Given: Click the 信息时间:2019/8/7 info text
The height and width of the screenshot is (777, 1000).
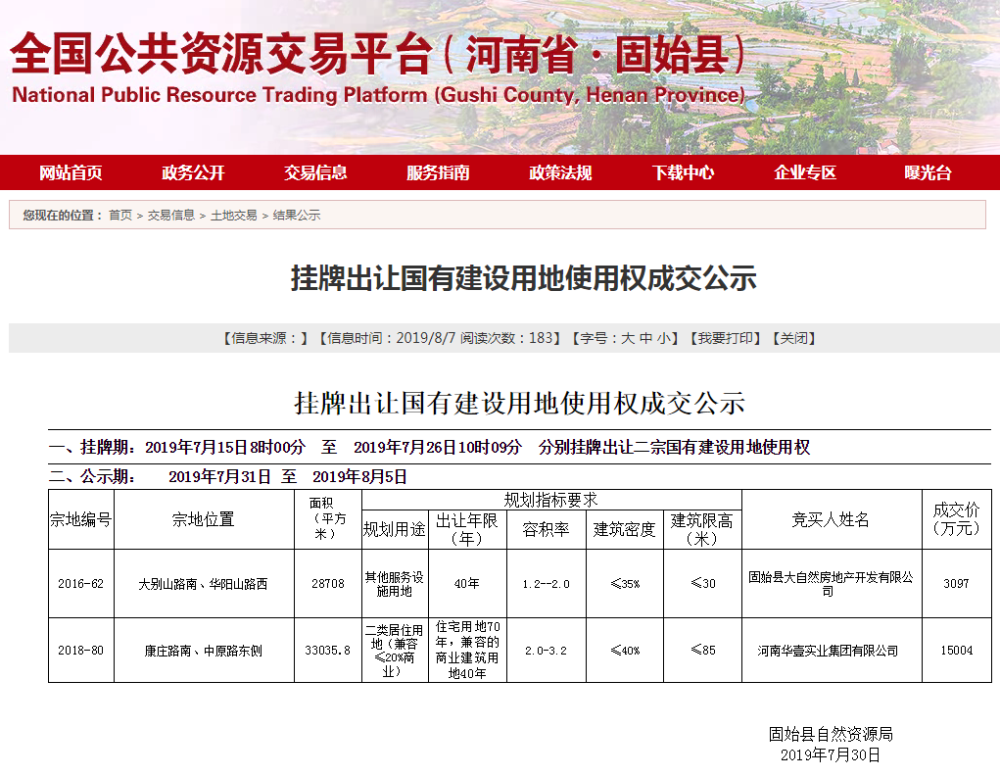Looking at the screenshot, I should coord(388,338).
